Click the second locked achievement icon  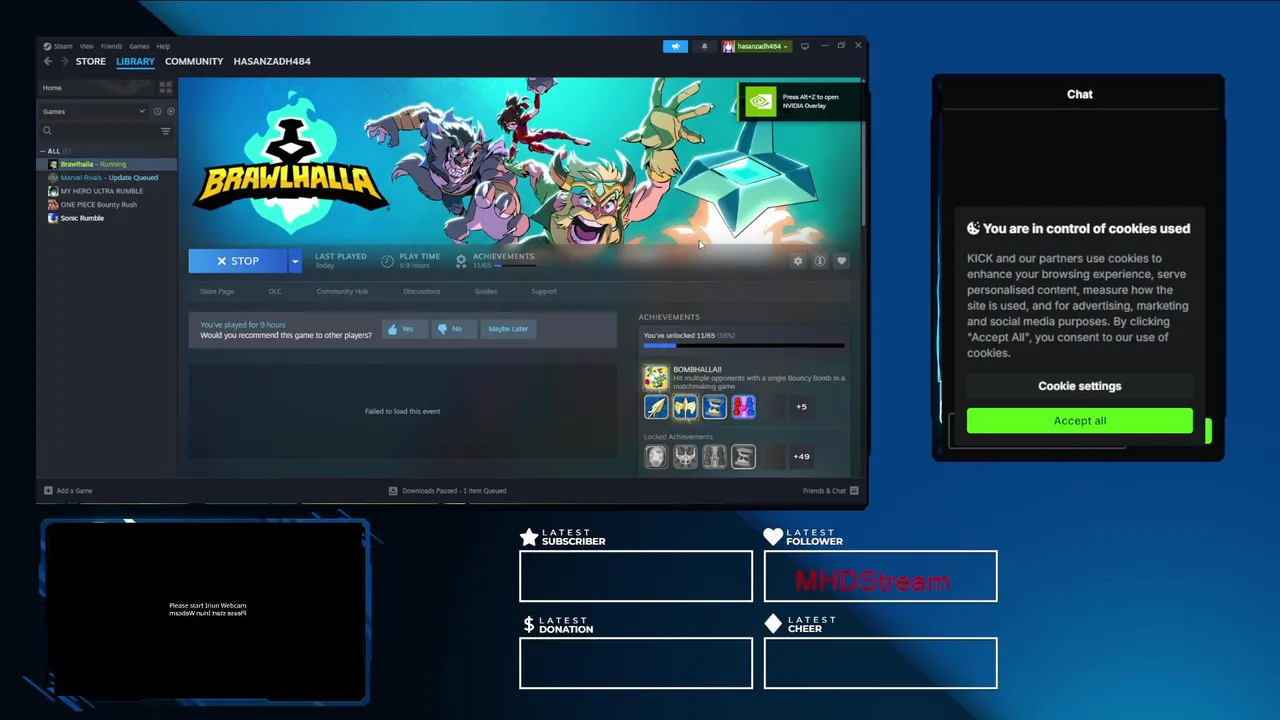685,456
